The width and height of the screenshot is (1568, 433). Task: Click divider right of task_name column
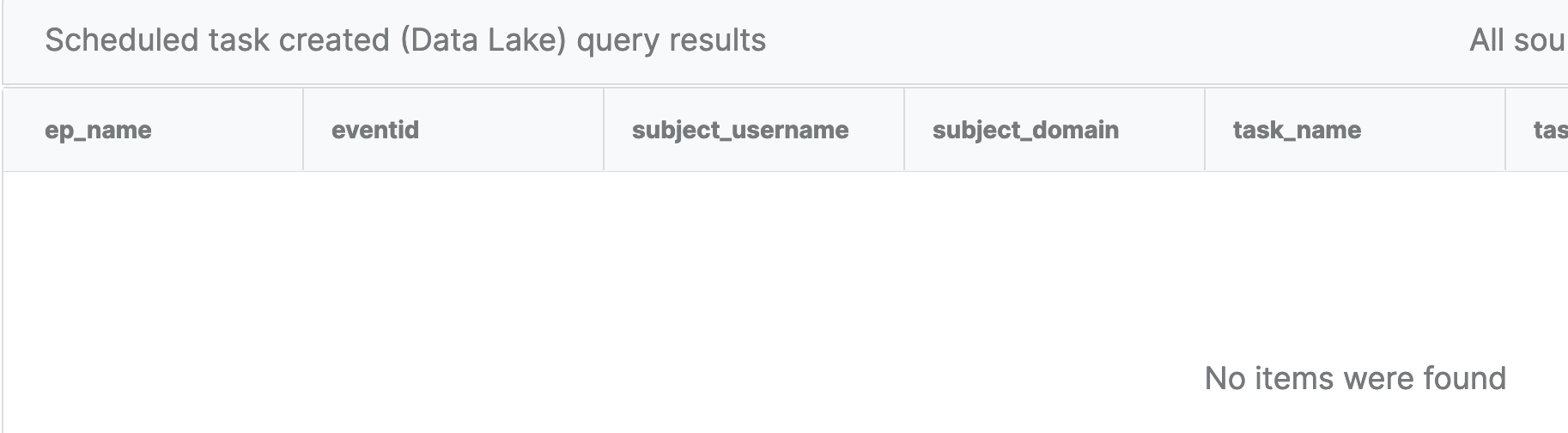pyautogui.click(x=1505, y=130)
